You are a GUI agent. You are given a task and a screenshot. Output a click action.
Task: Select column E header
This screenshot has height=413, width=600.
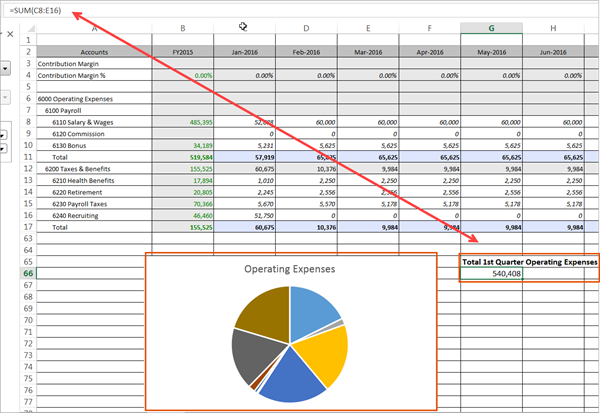(x=368, y=28)
